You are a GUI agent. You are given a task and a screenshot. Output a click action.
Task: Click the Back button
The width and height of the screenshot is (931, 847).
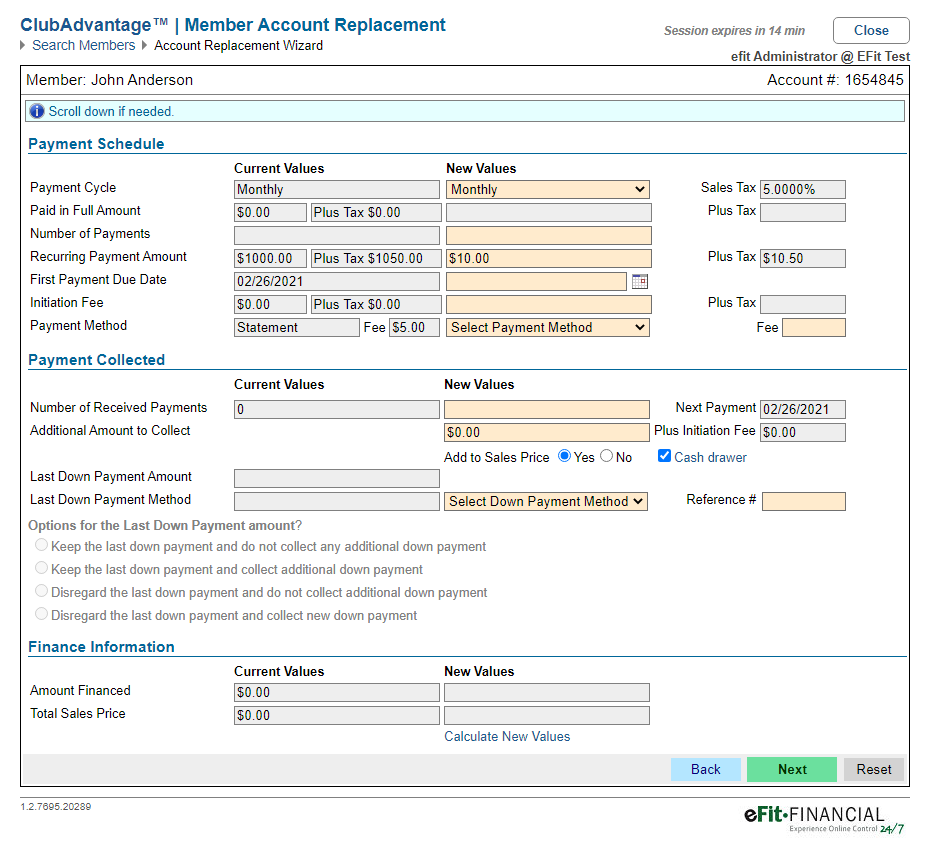(x=705, y=769)
